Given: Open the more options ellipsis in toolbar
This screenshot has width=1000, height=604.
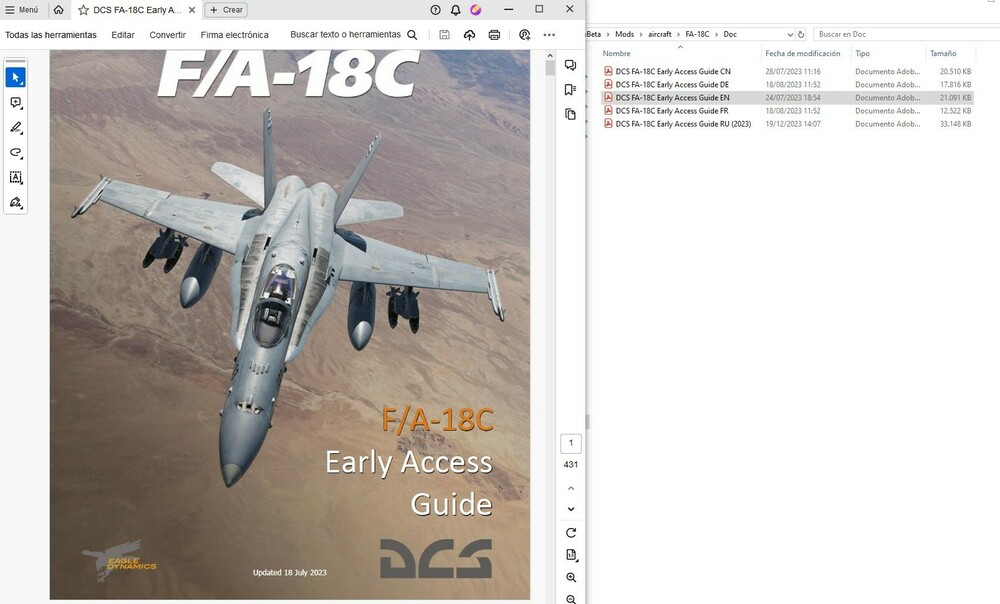Looking at the screenshot, I should [549, 35].
